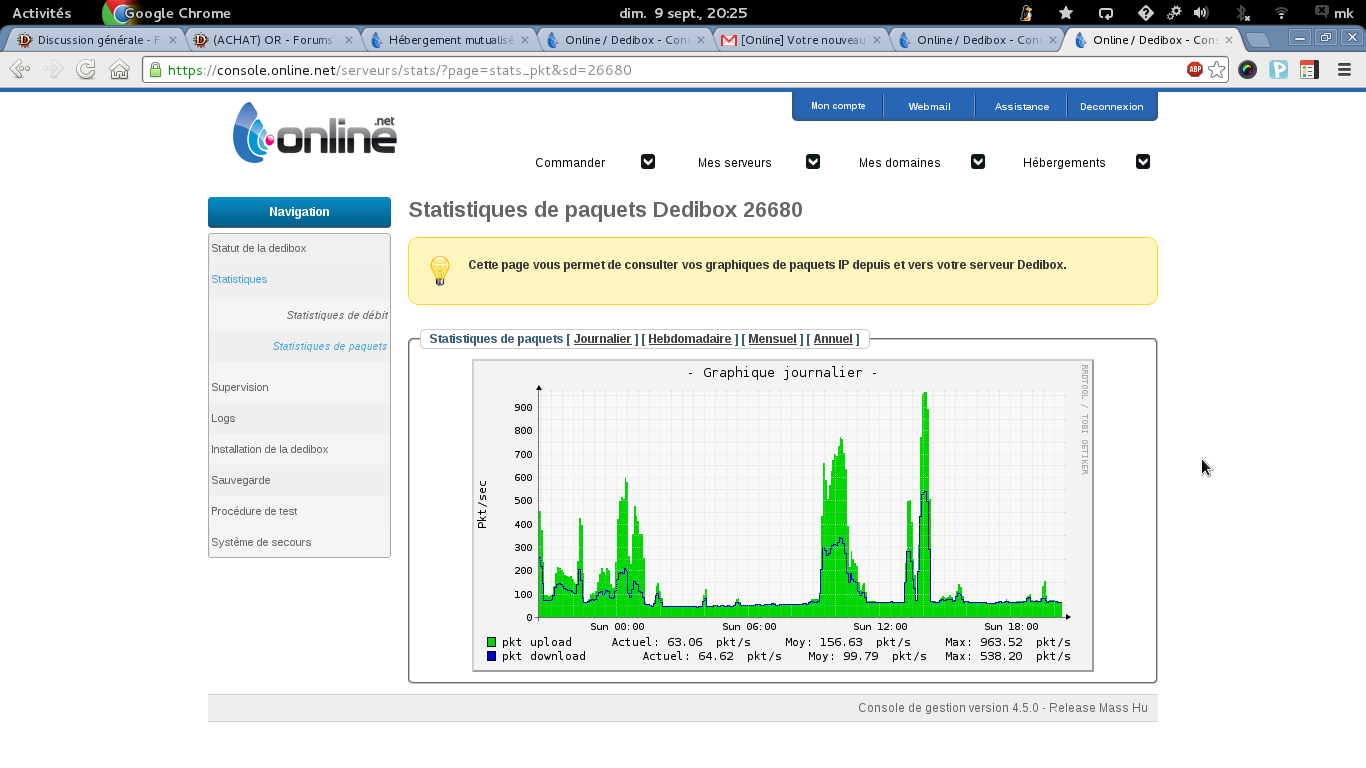Click the green SSL padlock icon

tap(155, 70)
